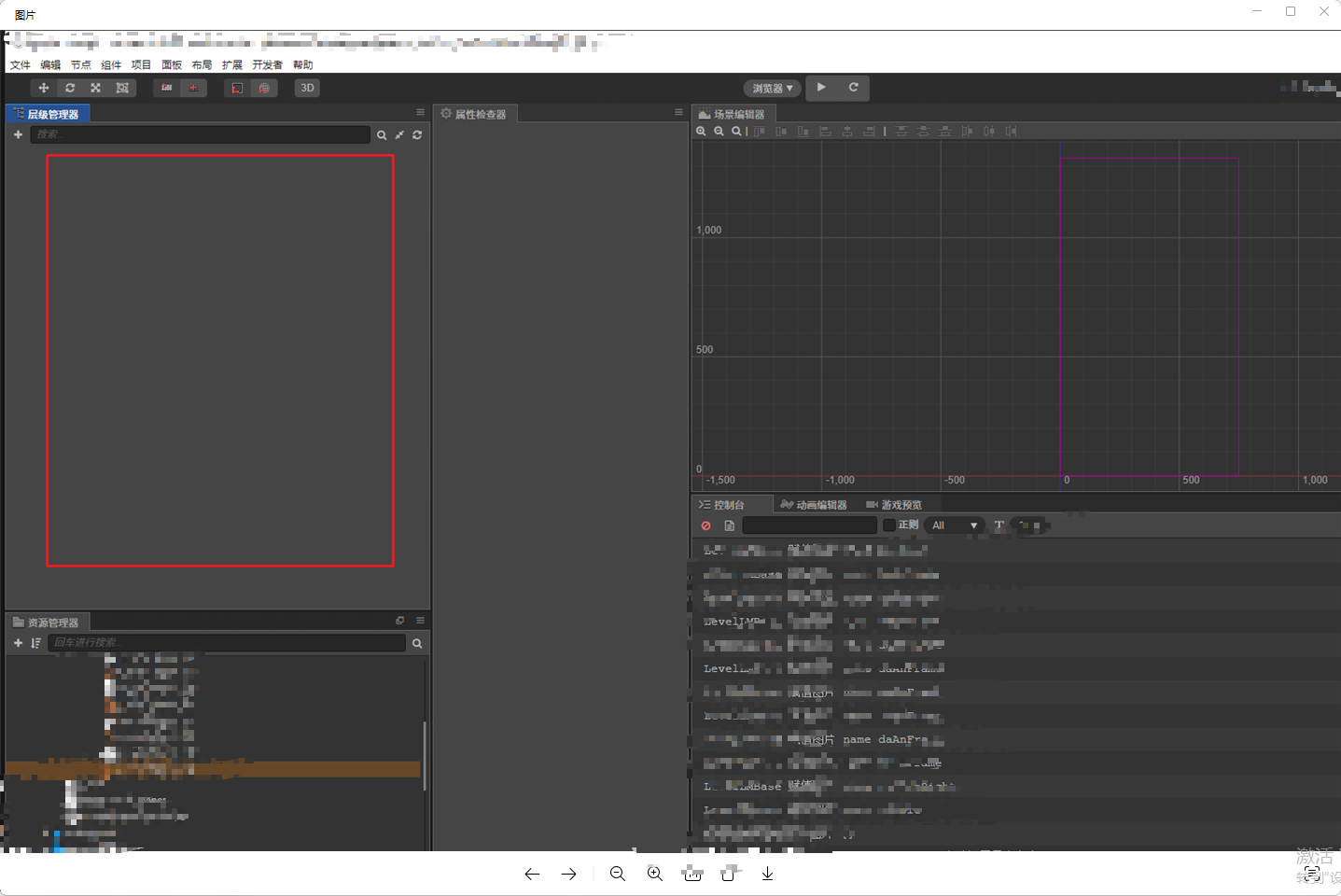Align selected nodes to vertical center
The image size is (1341, 896).
[781, 132]
